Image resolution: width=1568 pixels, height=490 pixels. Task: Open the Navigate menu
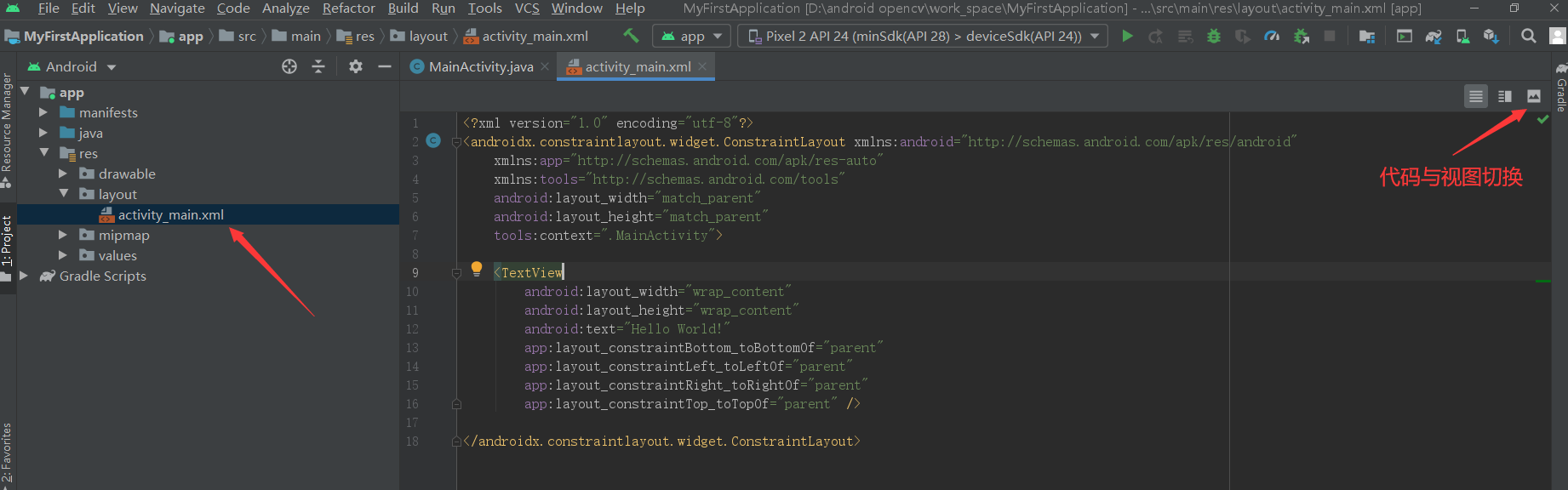pyautogui.click(x=177, y=9)
